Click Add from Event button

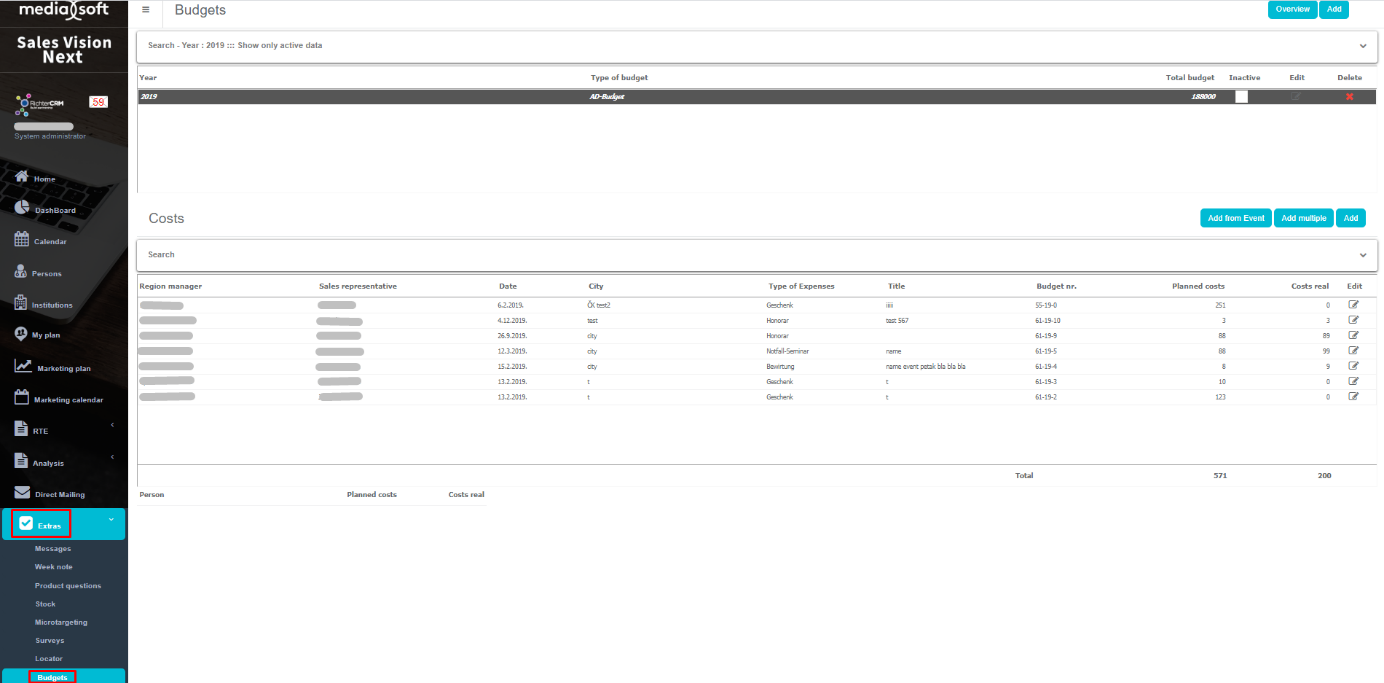1235,218
